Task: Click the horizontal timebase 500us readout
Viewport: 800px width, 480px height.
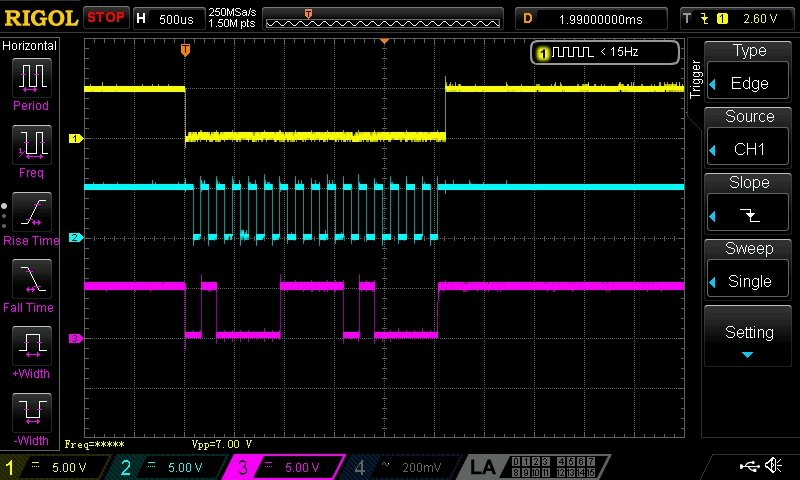Action: (x=176, y=19)
